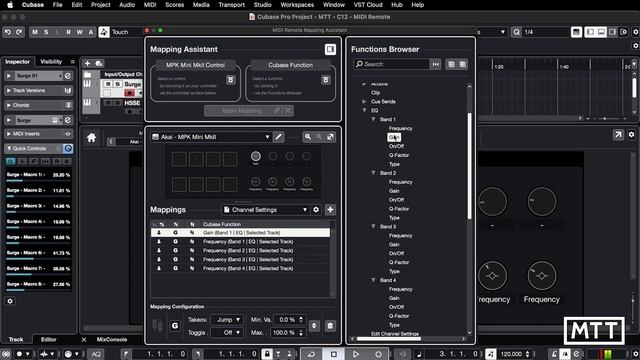The width and height of the screenshot is (640, 360).
Task: Toggle the Quick Controls power button
Action: 68,149
